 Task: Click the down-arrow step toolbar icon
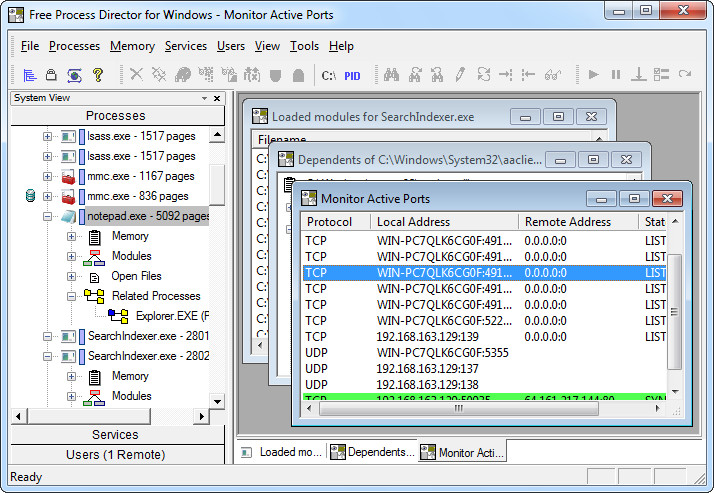click(638, 74)
